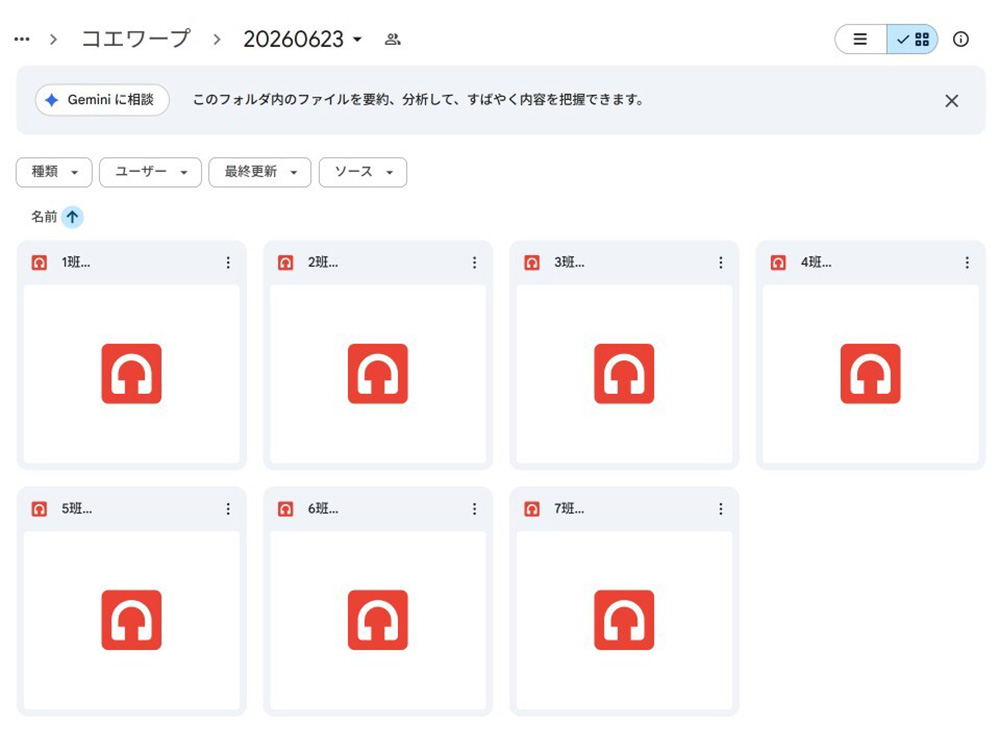Select the 1班 audio file thumbnail

(131, 374)
